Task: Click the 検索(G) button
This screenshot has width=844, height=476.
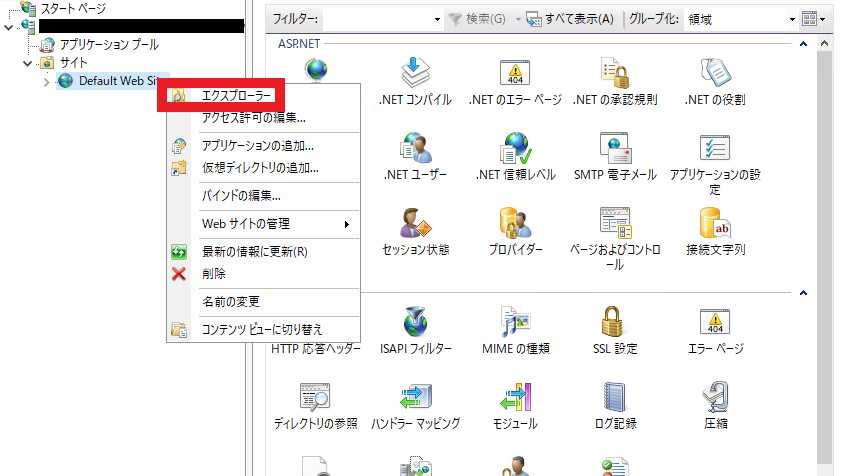Action: click(x=477, y=19)
